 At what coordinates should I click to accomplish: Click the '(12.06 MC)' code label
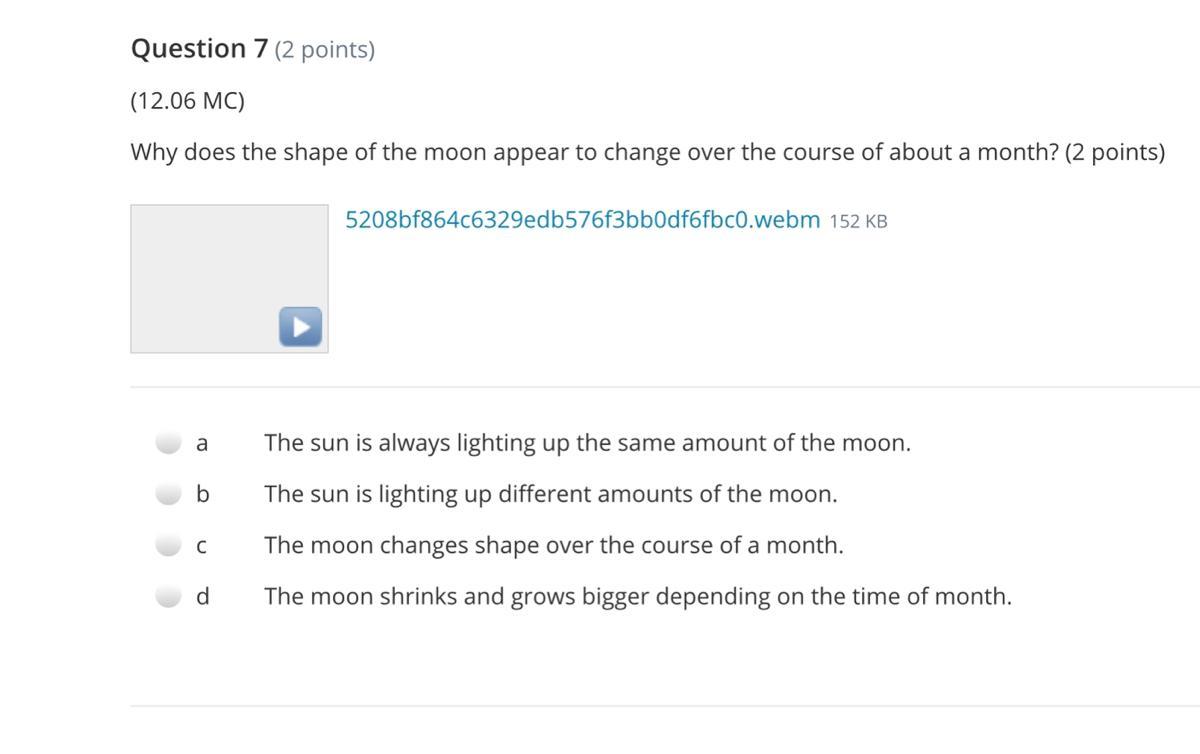(187, 101)
